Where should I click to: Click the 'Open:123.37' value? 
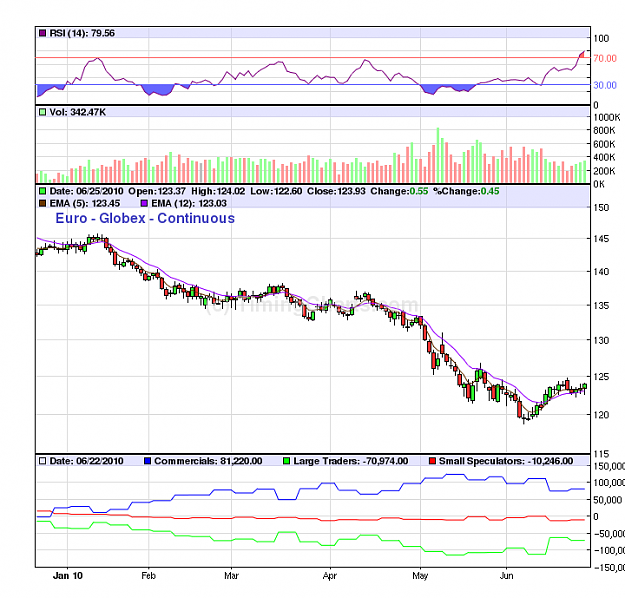coord(157,191)
